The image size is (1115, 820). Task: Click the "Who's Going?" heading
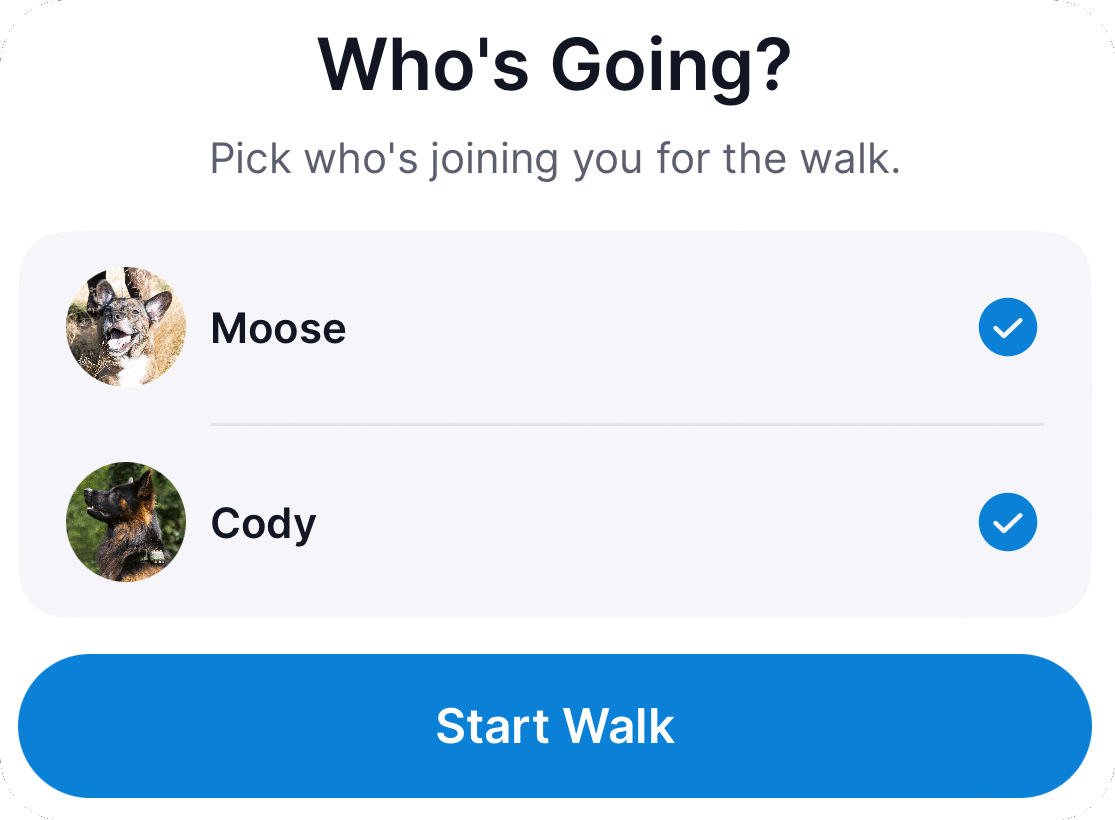pos(555,67)
